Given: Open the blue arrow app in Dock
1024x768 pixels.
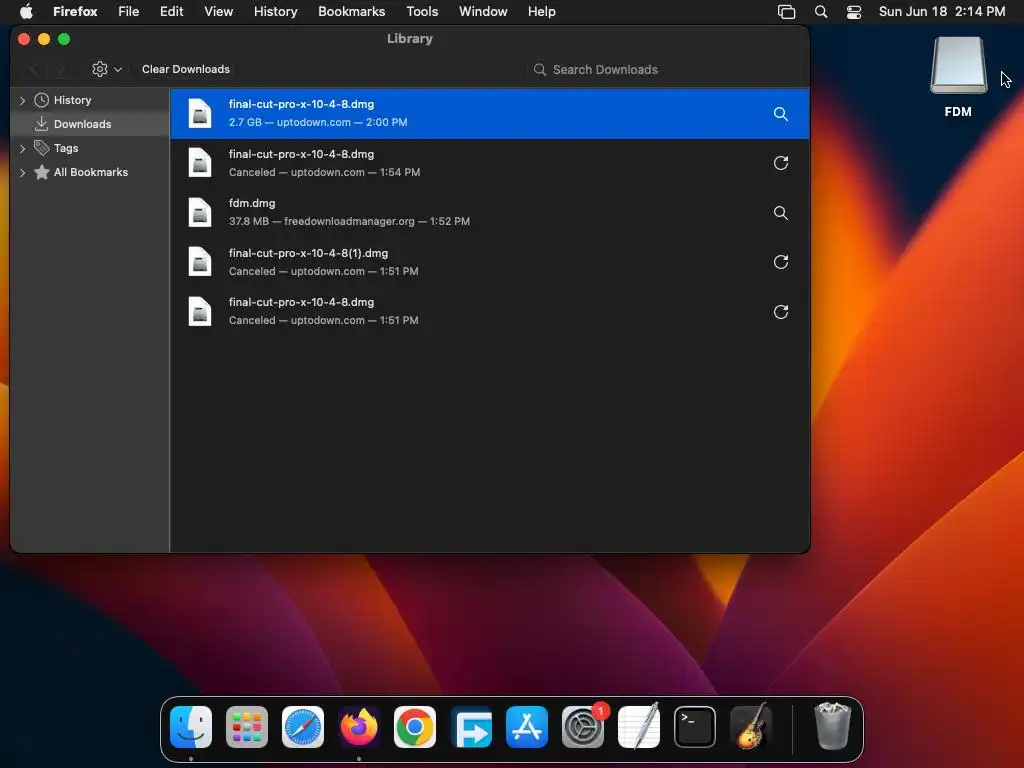Looking at the screenshot, I should tap(471, 727).
